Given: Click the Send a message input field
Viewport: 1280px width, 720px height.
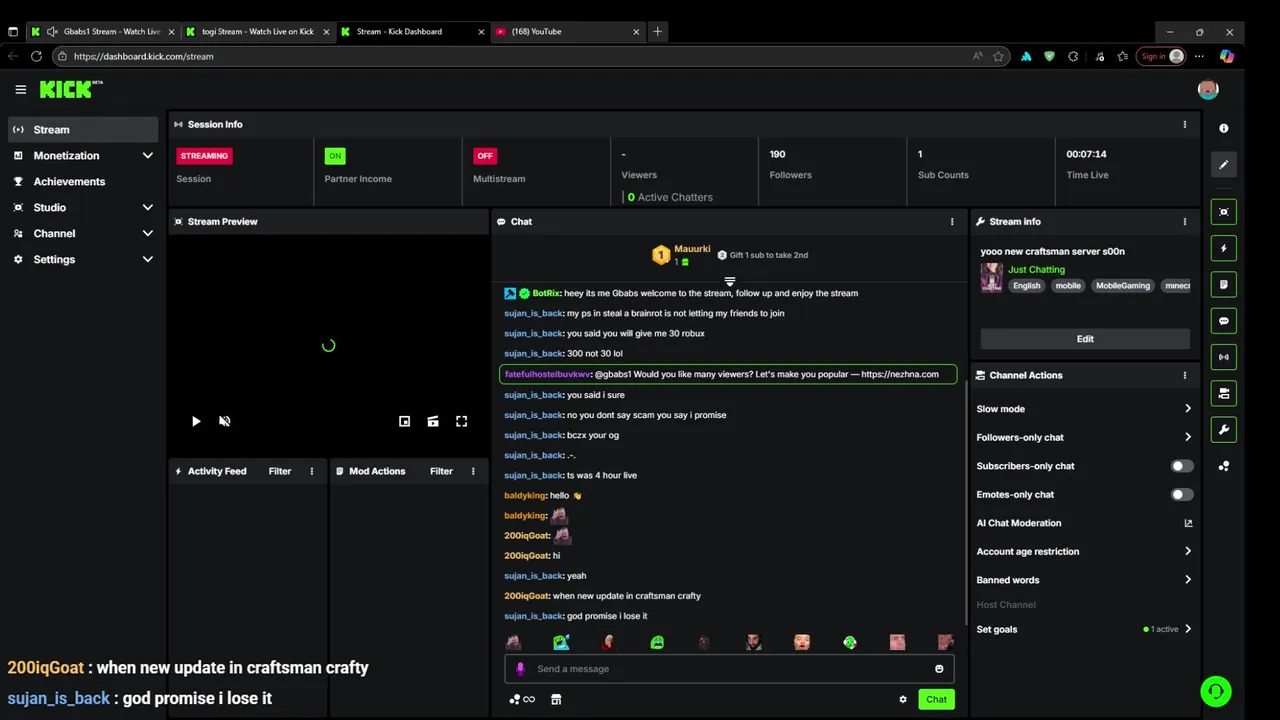Looking at the screenshot, I should pyautogui.click(x=729, y=669).
